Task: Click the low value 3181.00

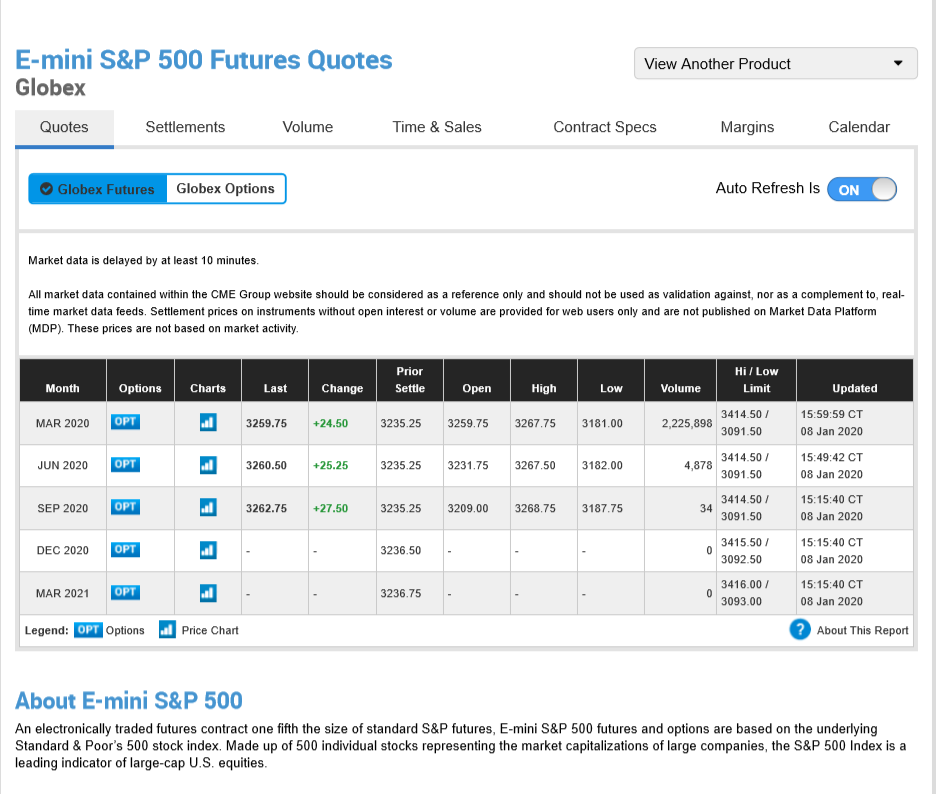Action: coord(602,423)
